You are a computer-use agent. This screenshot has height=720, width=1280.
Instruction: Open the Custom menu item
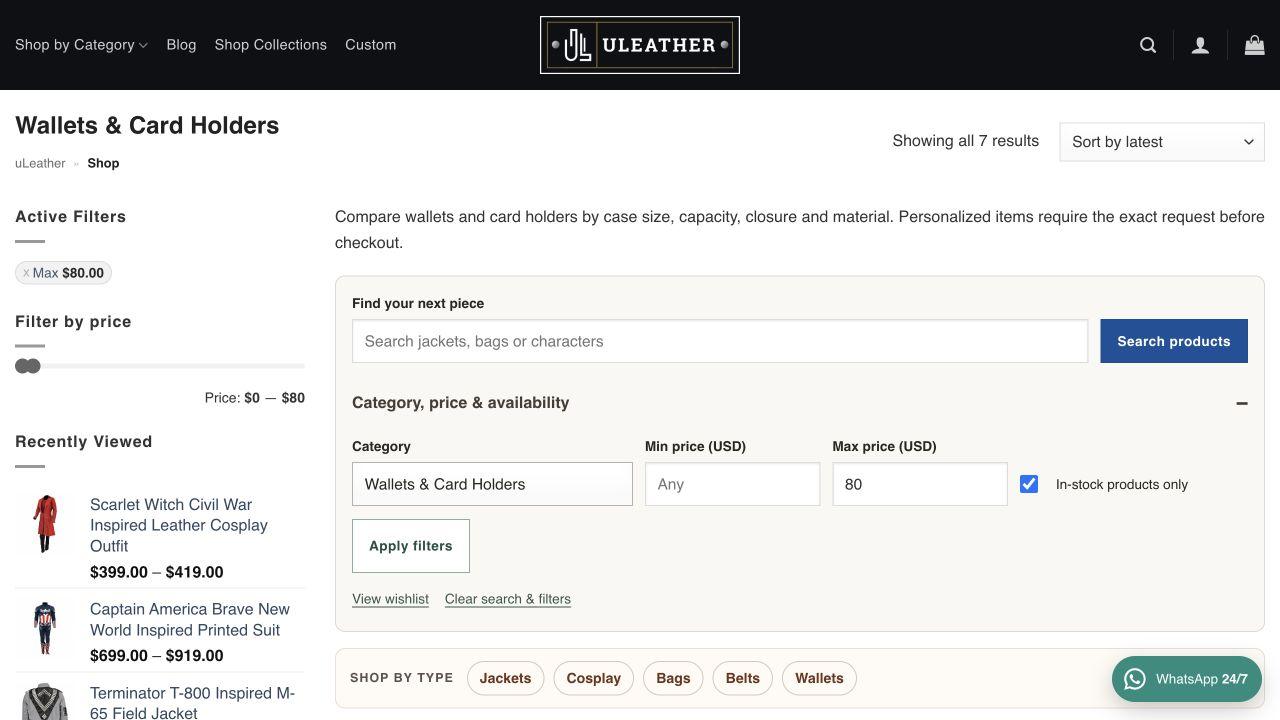(370, 45)
